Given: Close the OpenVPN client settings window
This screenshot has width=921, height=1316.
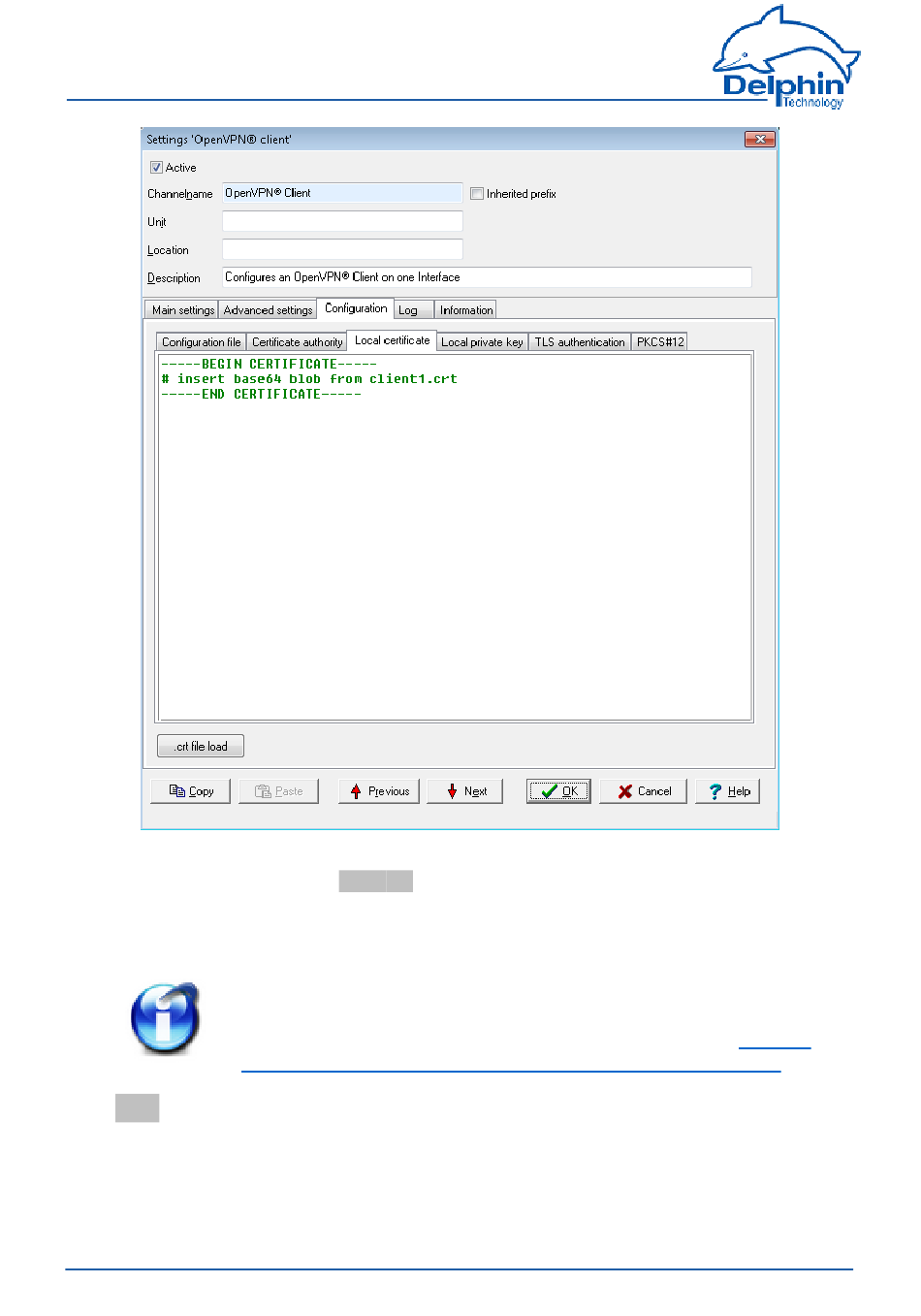Looking at the screenshot, I should point(760,140).
